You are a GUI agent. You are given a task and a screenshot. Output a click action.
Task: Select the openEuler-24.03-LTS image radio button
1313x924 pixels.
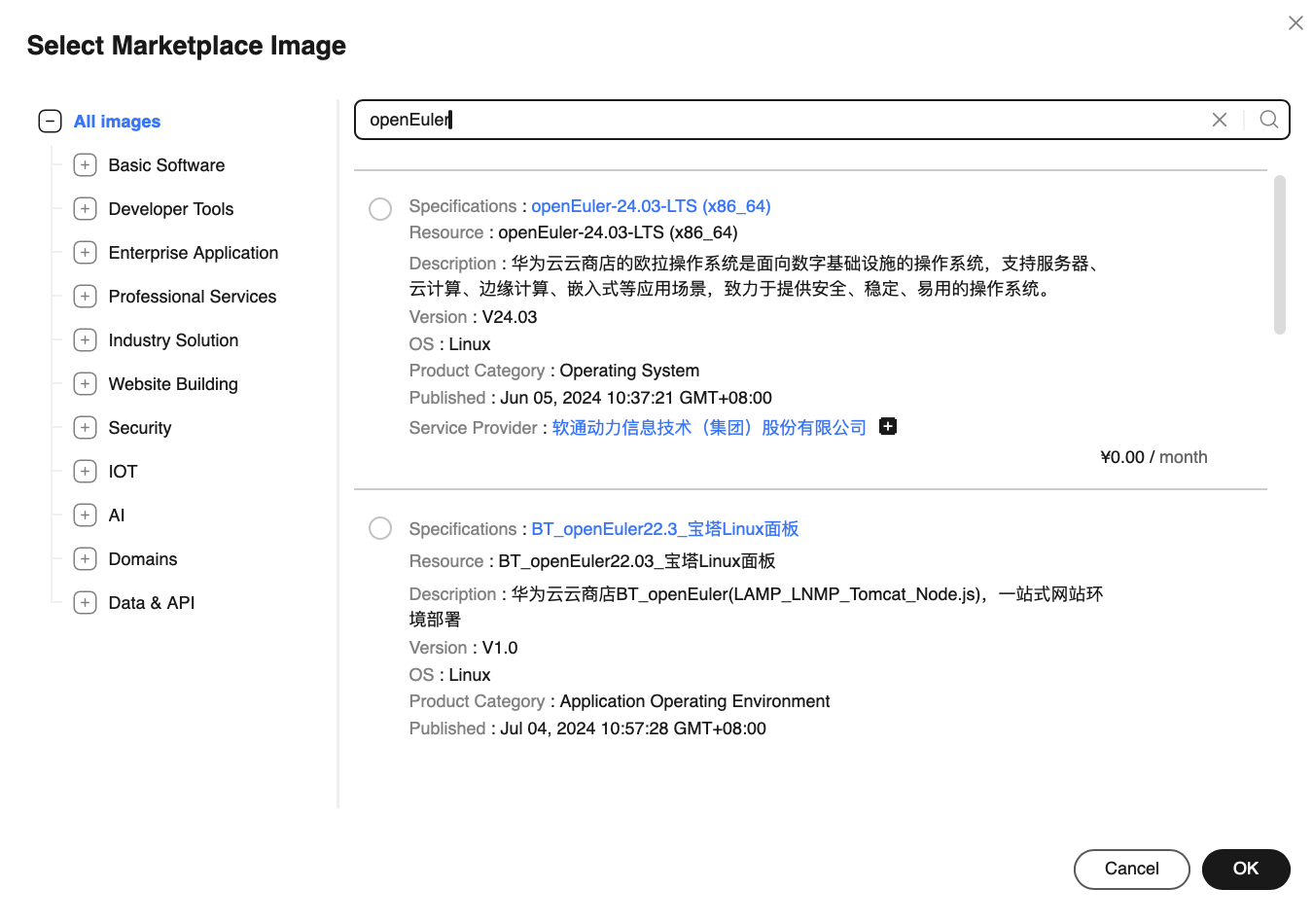coord(380,209)
